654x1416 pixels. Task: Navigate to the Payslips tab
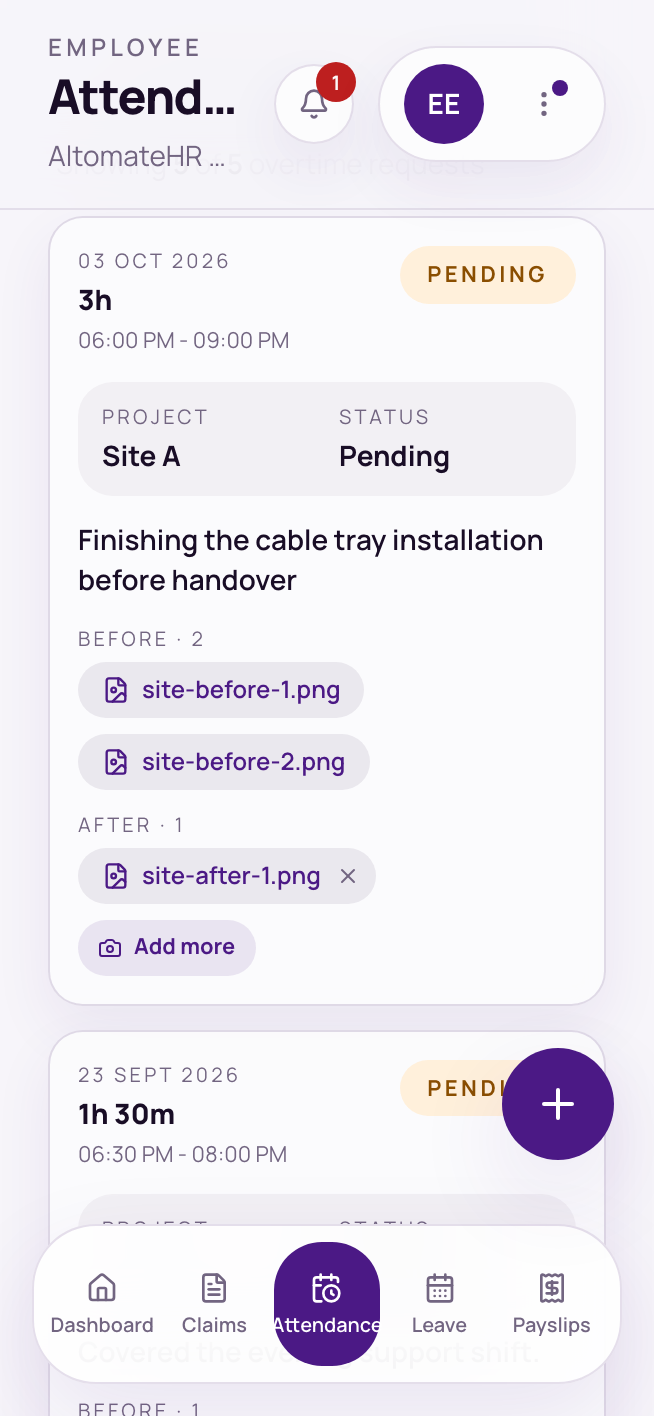pos(551,1304)
